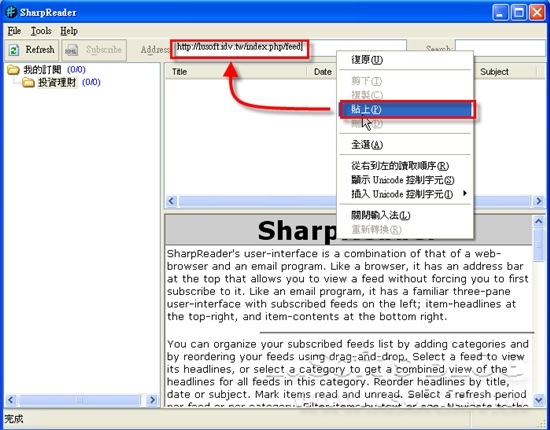Click headline list right scroll arrow
Screen dimensions: 550x430
pyautogui.click(x=538, y=201)
